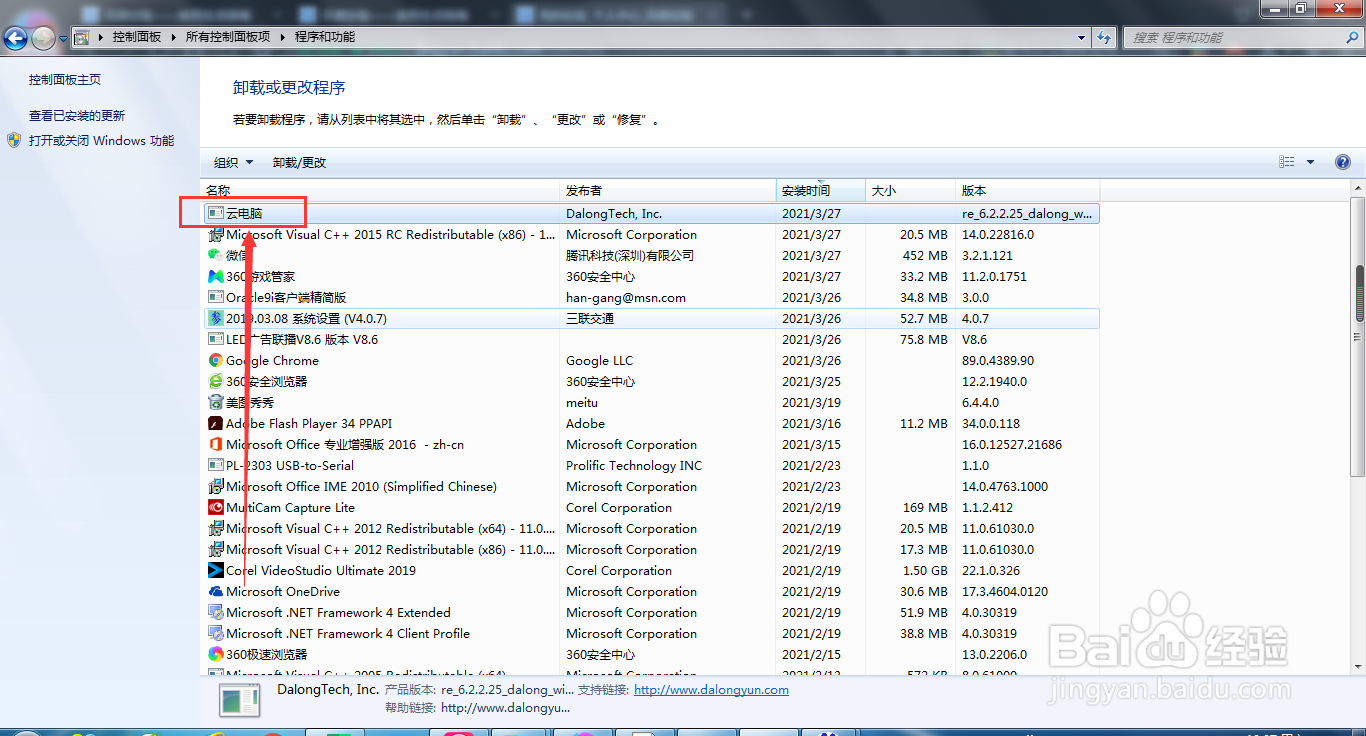Click the 程序和功能 breadcrumb

(x=325, y=37)
